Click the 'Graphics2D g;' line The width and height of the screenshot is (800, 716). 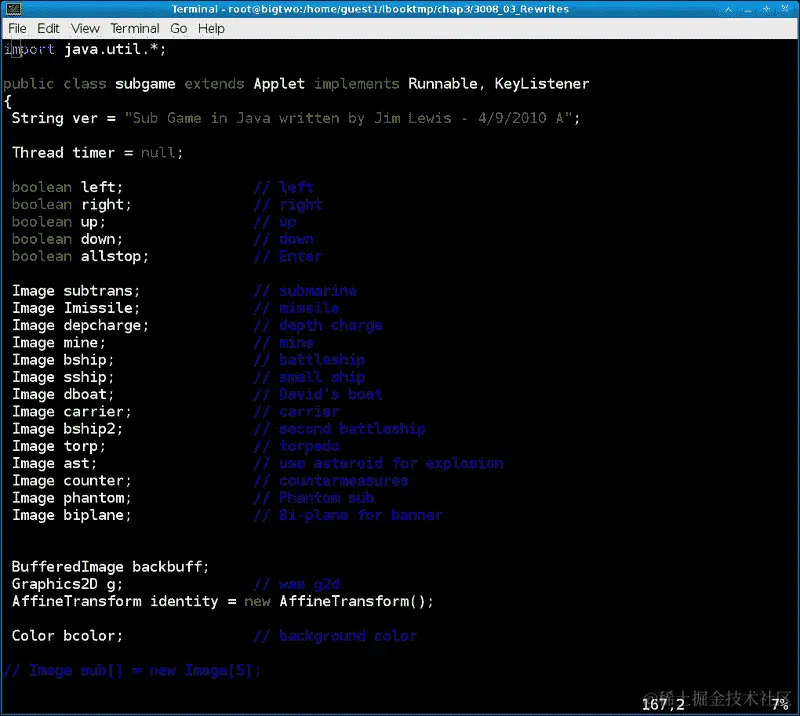tap(67, 584)
